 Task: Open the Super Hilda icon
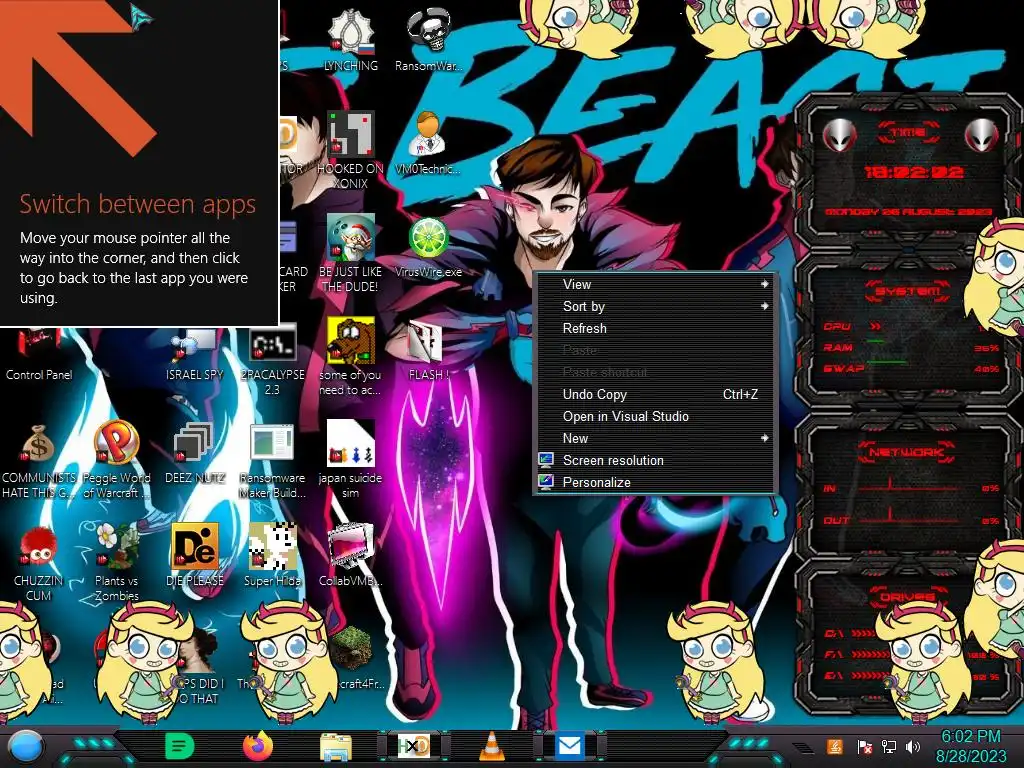(272, 556)
